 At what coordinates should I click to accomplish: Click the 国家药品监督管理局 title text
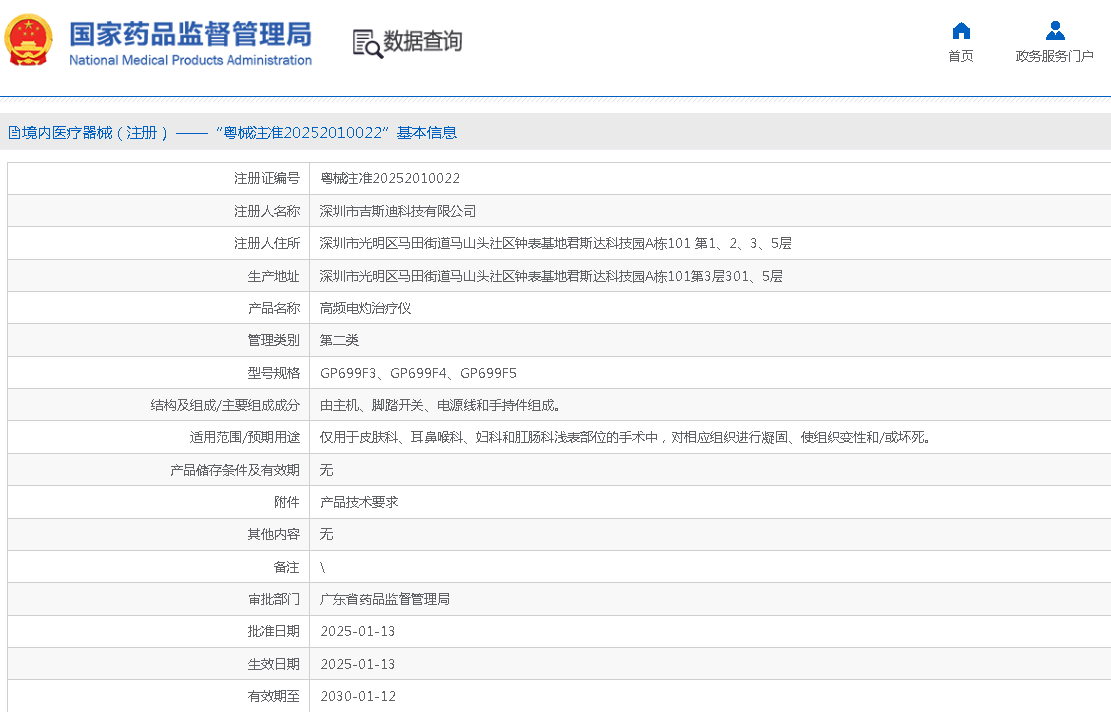pos(190,33)
